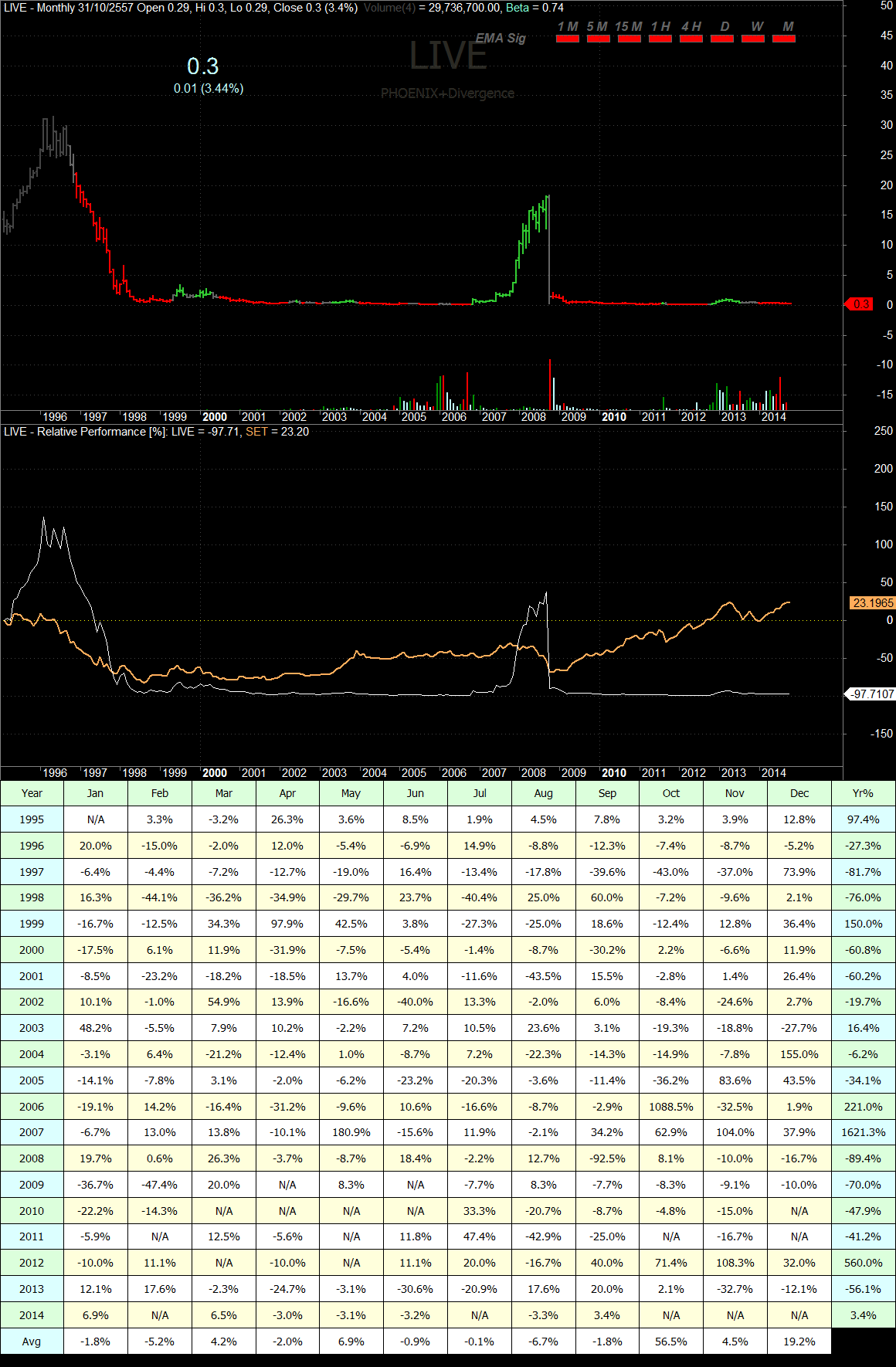Click the 560.0% yearly cell for 2012
The width and height of the screenshot is (896, 1367).
coord(863,1263)
